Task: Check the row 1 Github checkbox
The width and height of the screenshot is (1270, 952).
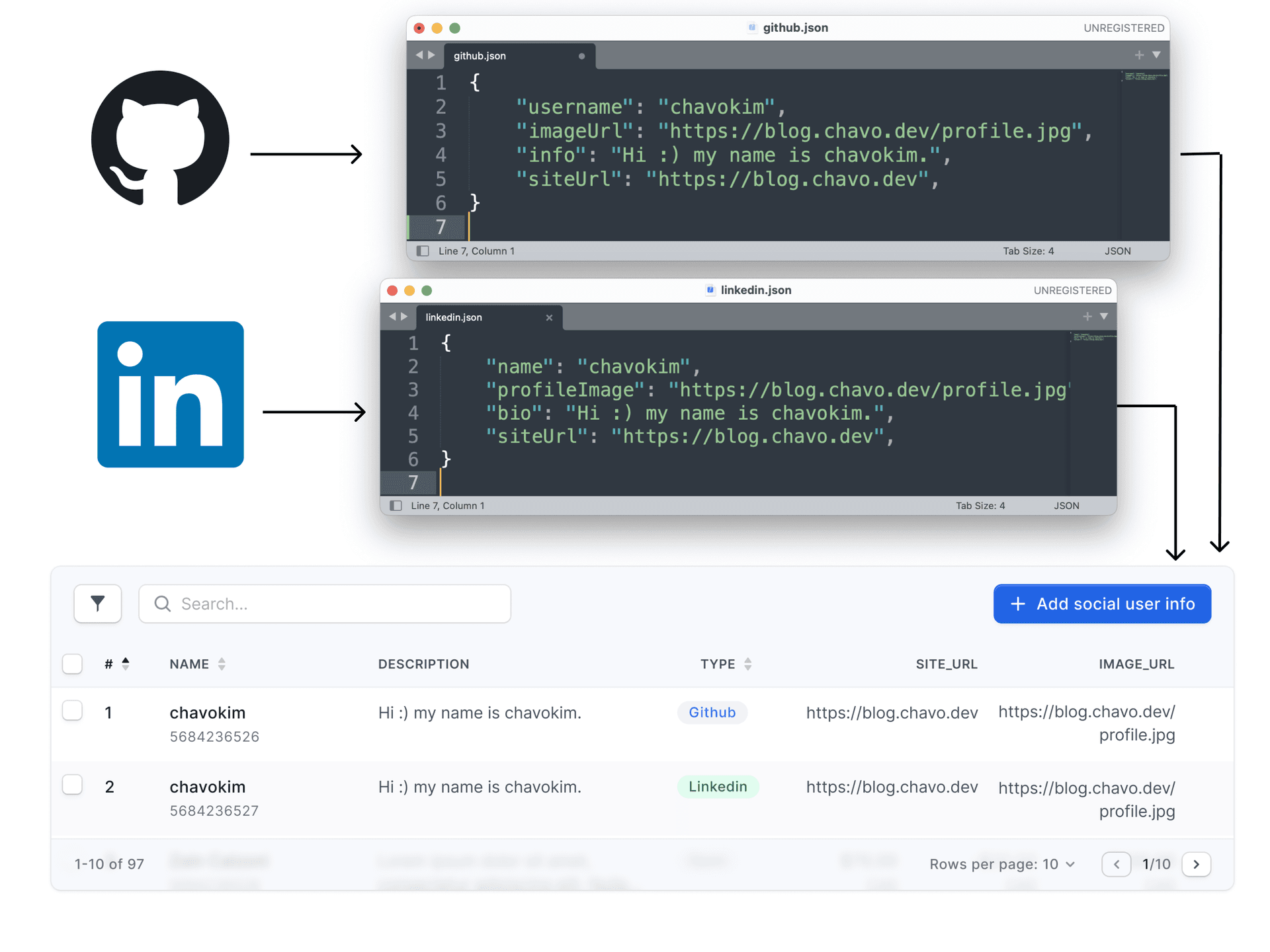Action: (x=72, y=711)
